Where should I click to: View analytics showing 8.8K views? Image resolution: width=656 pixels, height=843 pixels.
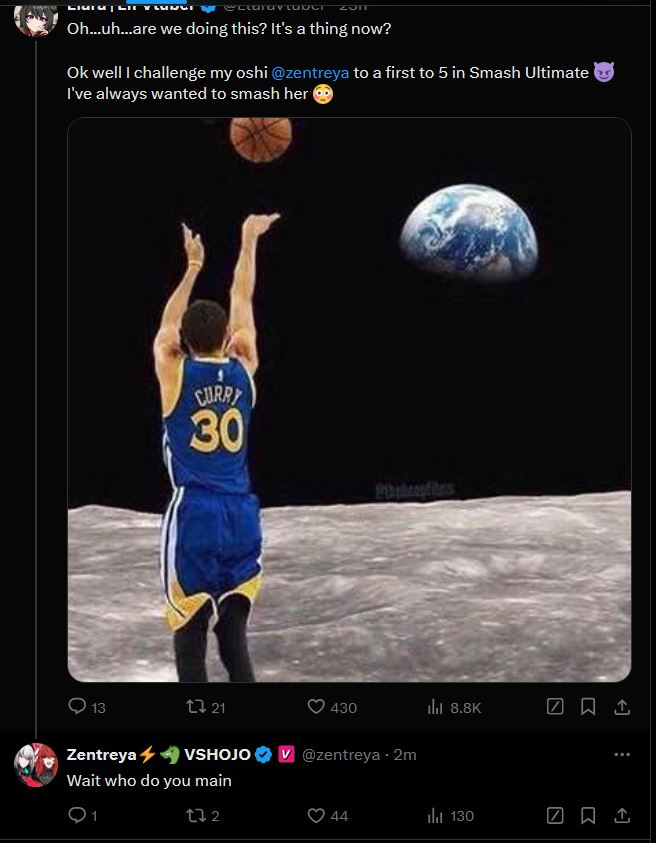(x=436, y=707)
